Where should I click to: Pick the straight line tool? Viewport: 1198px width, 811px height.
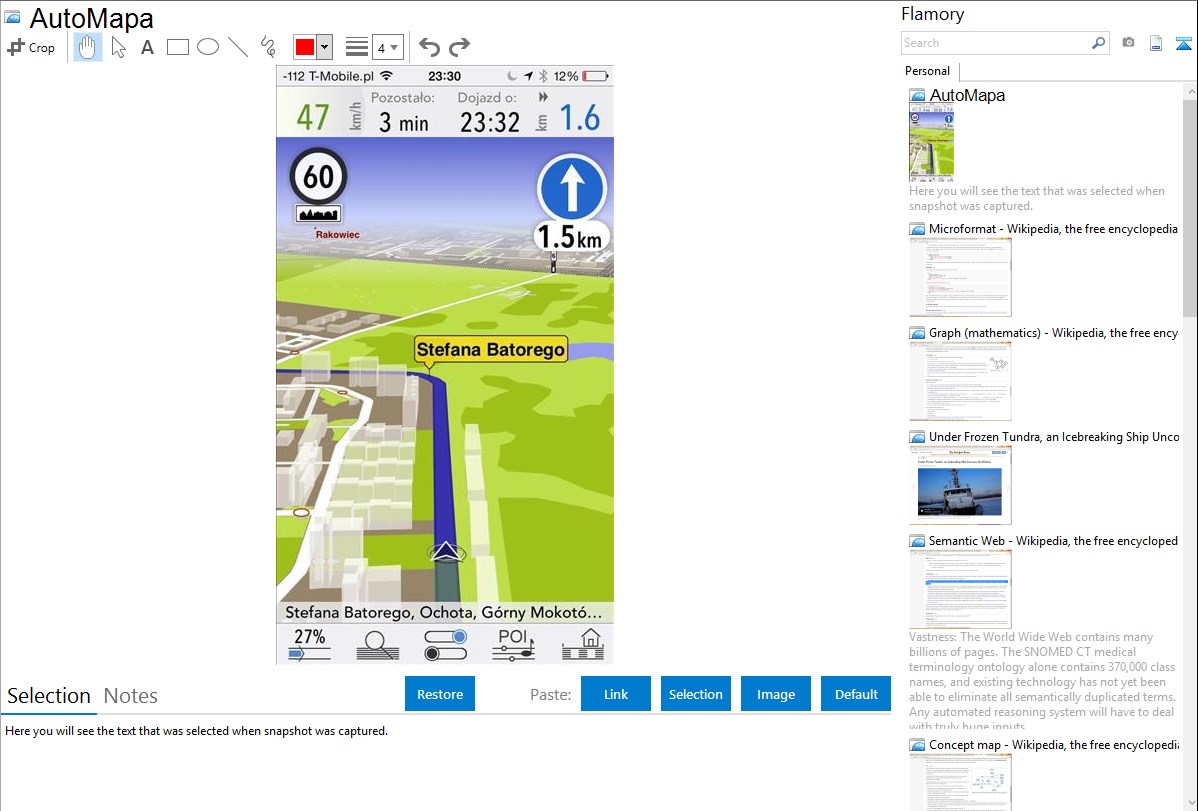238,47
